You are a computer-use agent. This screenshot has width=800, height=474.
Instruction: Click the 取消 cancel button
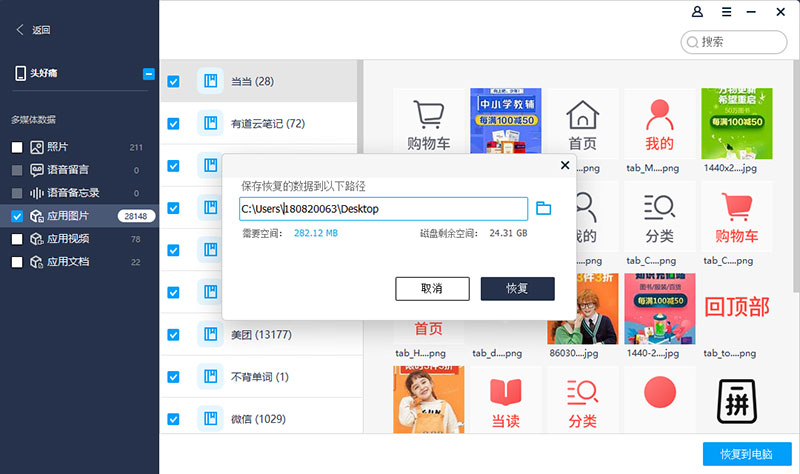coord(432,289)
